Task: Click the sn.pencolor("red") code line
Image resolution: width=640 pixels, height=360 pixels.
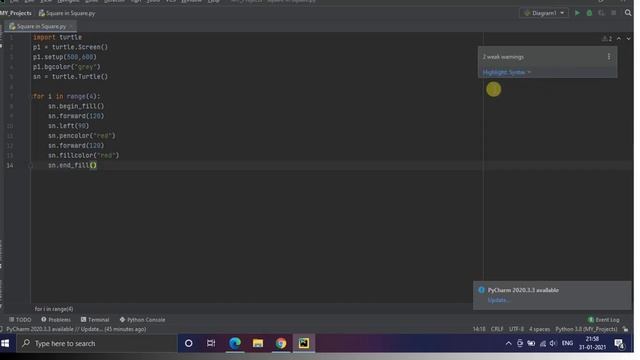Action: (x=82, y=136)
